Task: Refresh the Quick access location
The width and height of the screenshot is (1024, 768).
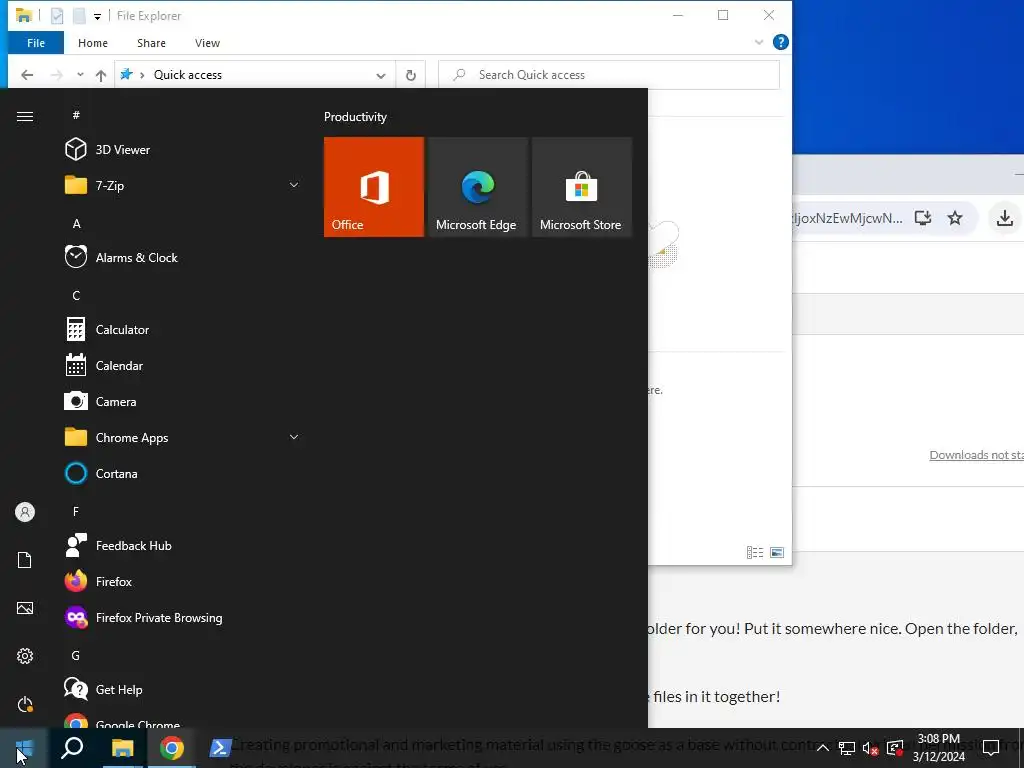Action: (x=411, y=75)
